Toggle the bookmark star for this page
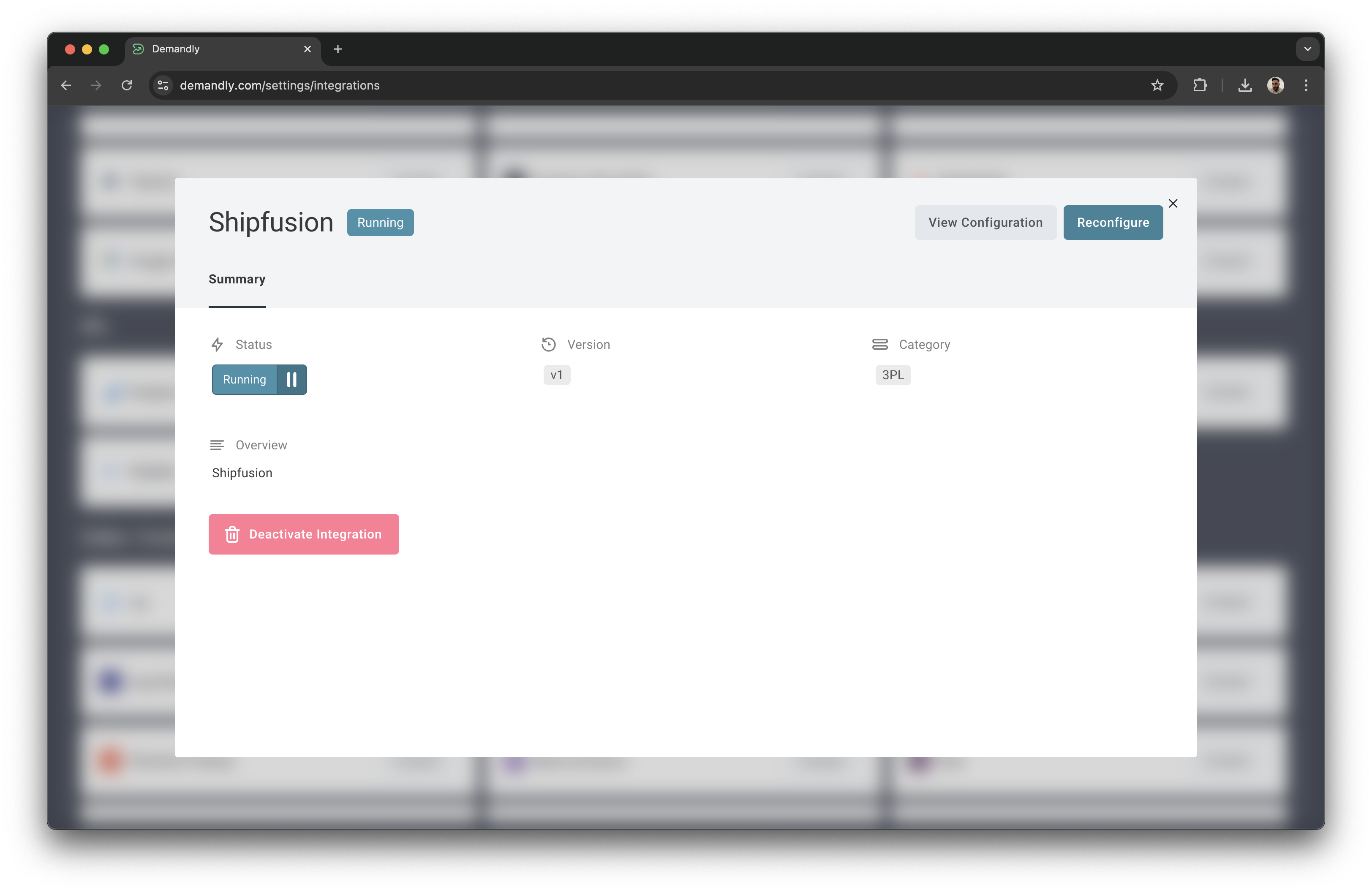Screen dimensions: 1372x892 [x=1157, y=85]
